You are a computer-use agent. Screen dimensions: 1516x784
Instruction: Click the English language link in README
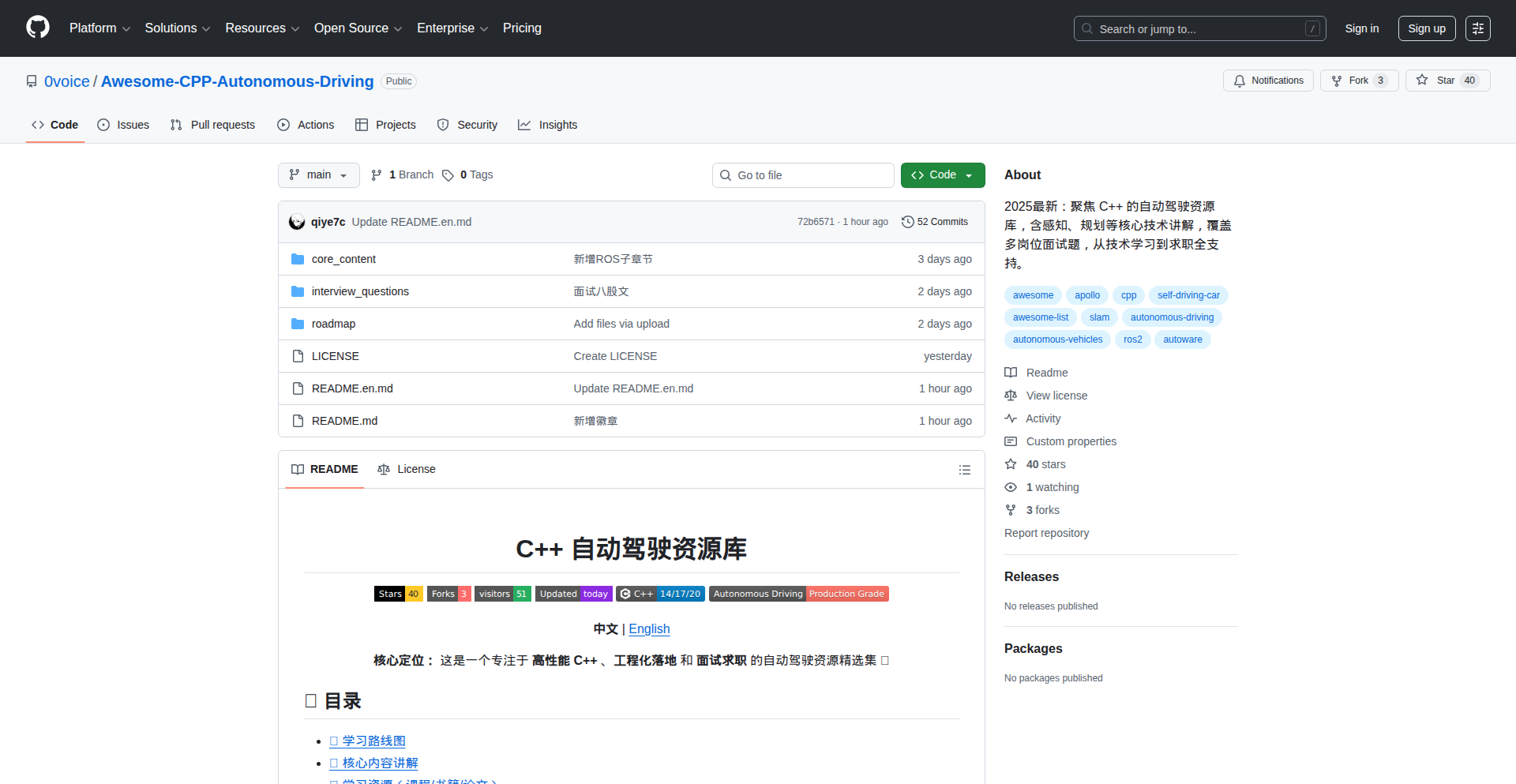(x=649, y=628)
